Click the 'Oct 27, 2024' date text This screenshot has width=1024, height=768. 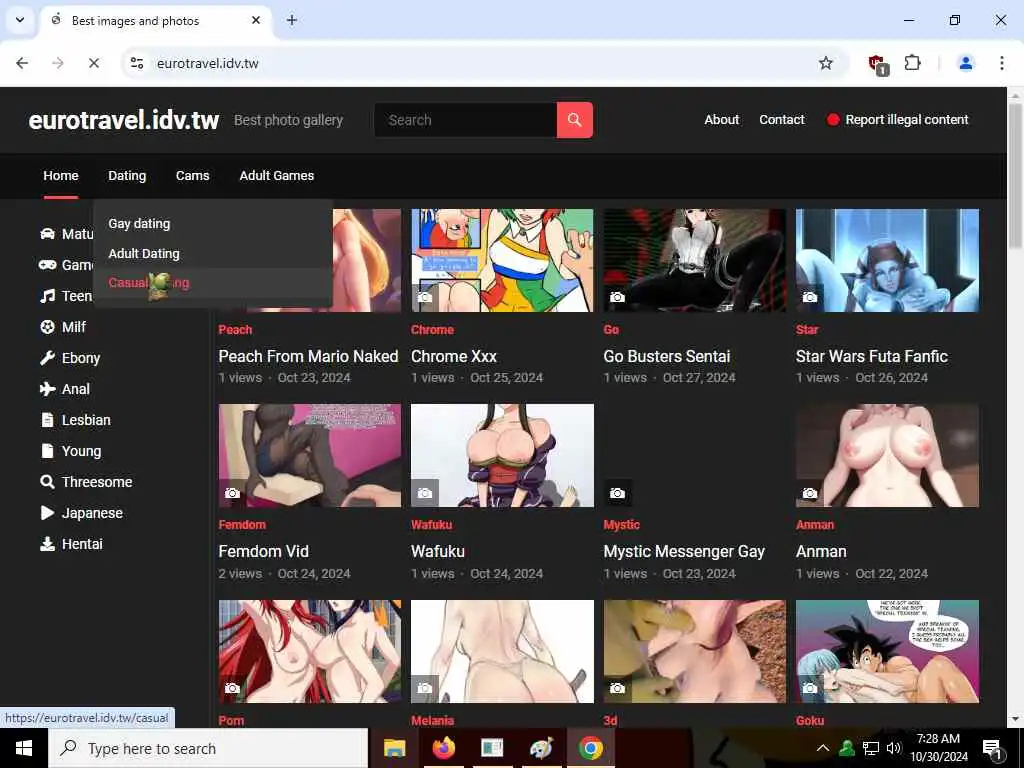coord(699,377)
